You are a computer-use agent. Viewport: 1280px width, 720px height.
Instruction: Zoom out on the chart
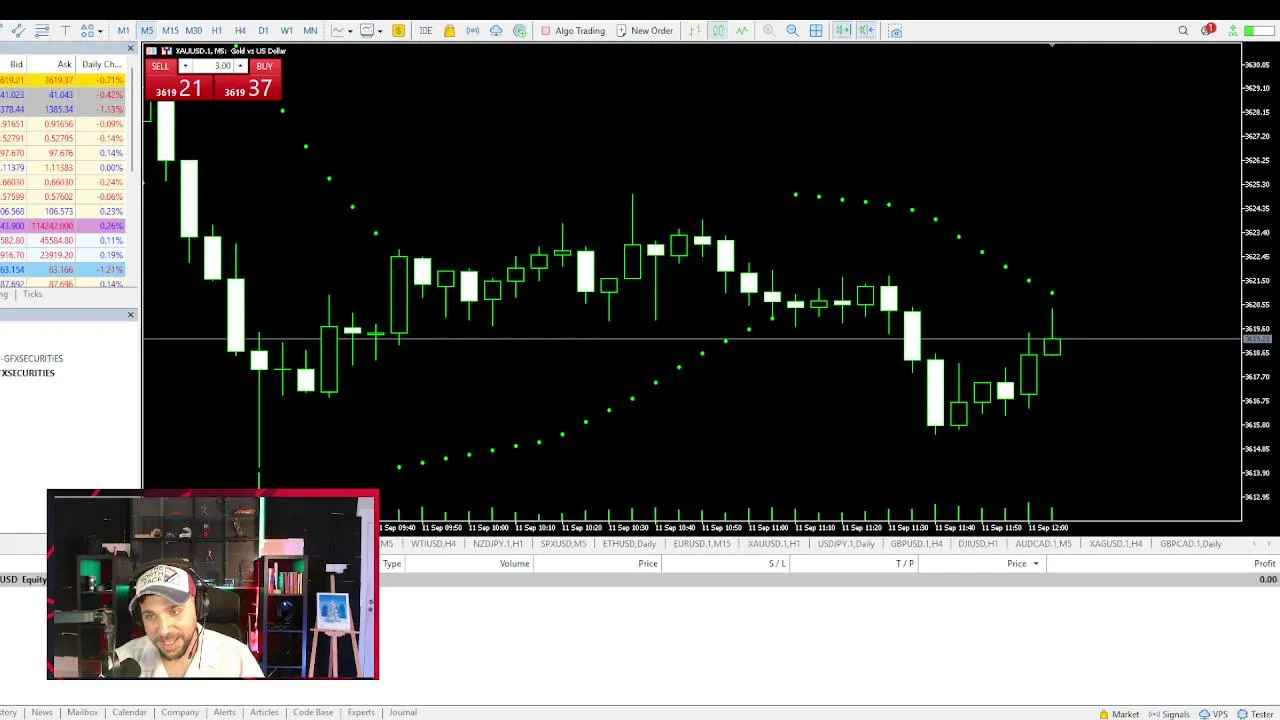pyautogui.click(x=792, y=31)
